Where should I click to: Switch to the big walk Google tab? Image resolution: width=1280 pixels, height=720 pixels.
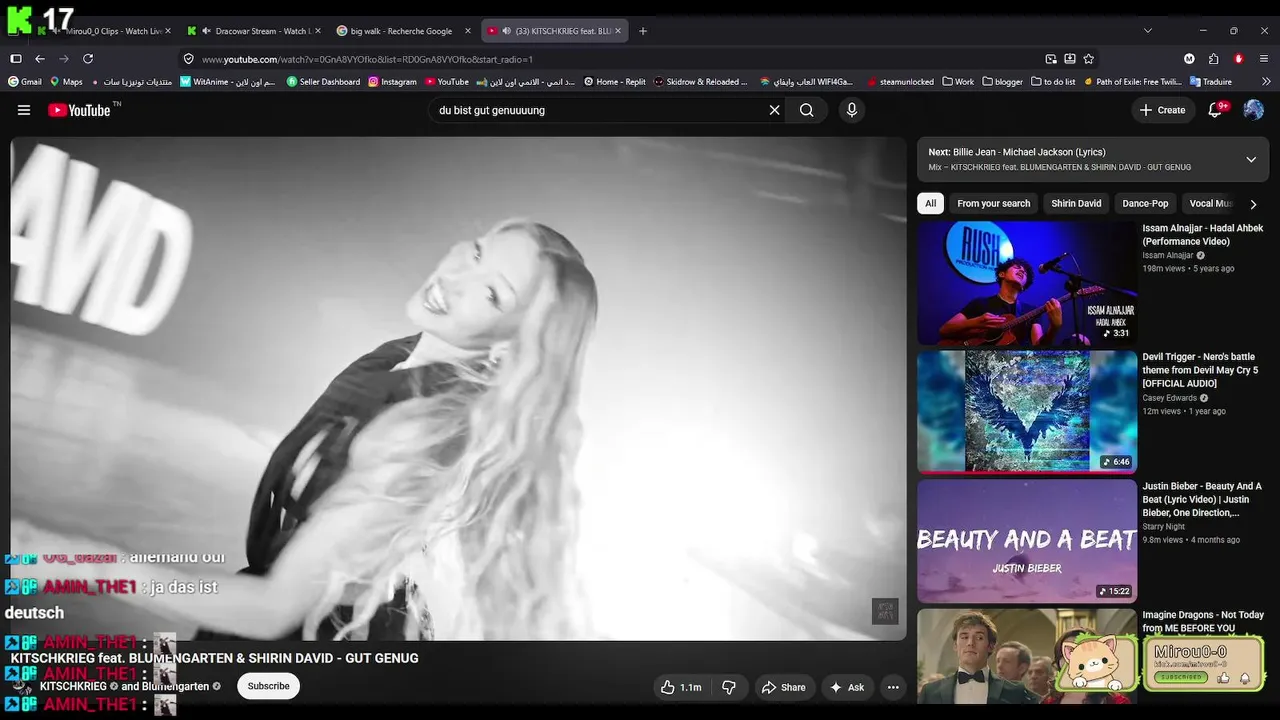coord(402,31)
